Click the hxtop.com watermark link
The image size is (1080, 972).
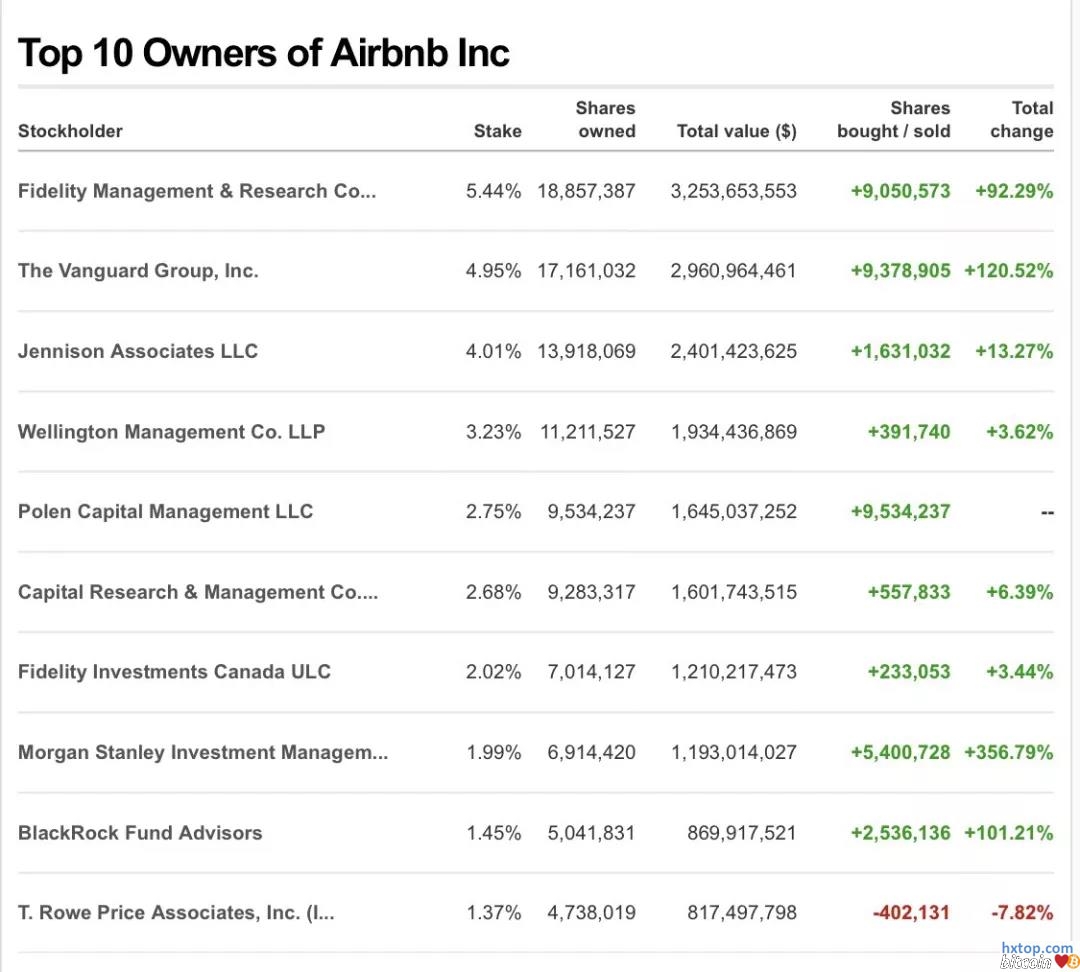(1036, 948)
